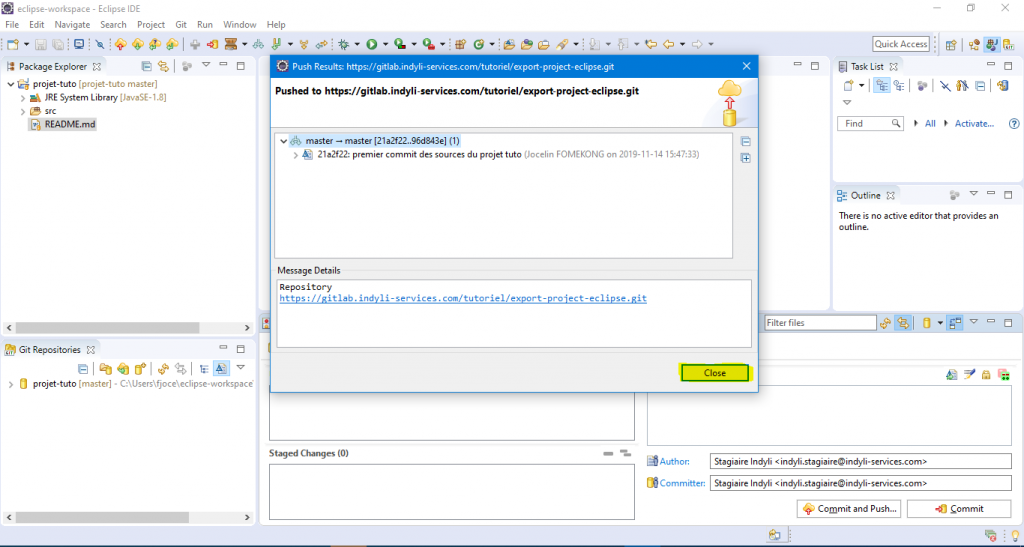This screenshot has height=547, width=1024.
Task: Open the Open Perspective icon beside Quick Access
Action: point(951,44)
